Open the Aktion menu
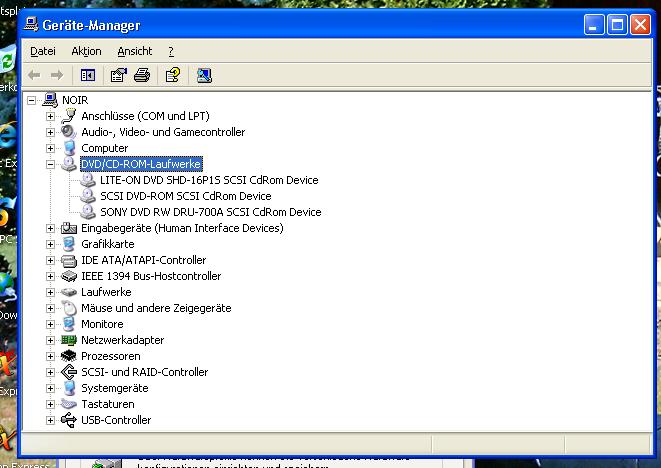 click(x=86, y=51)
